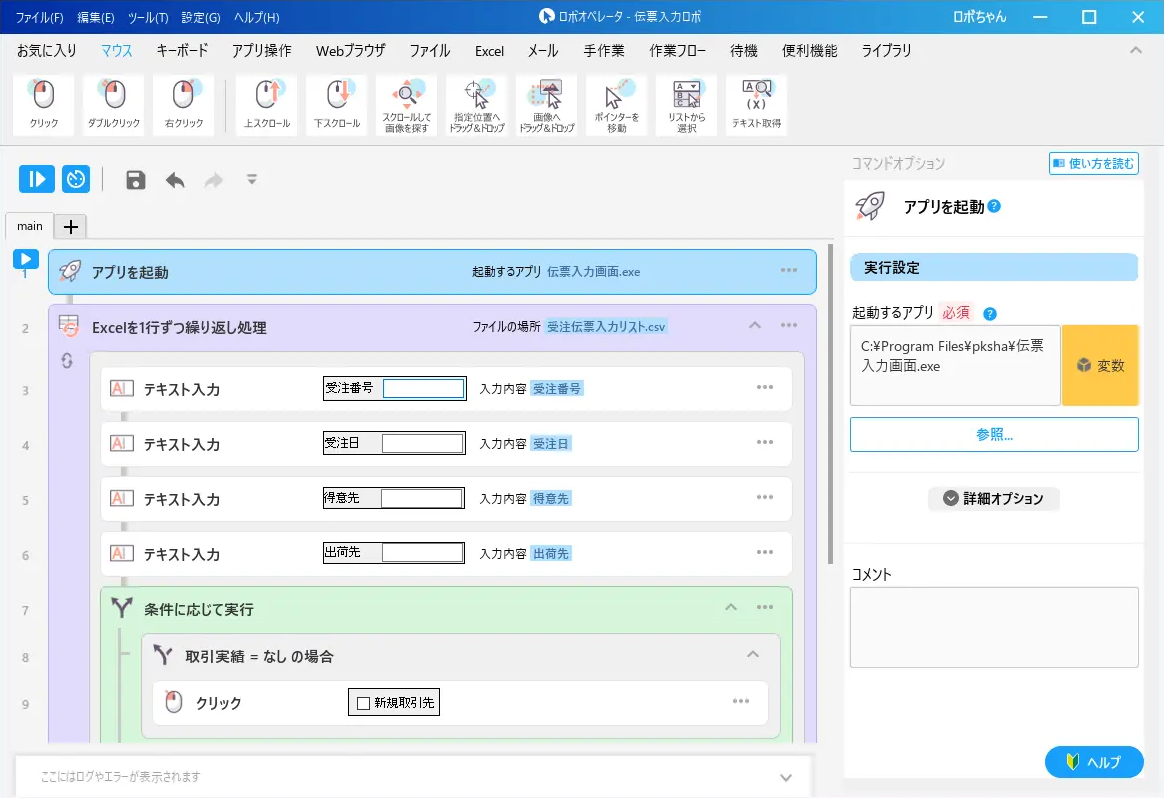Open the ヘルプ button at bottom right
This screenshot has height=798, width=1164.
point(1094,762)
